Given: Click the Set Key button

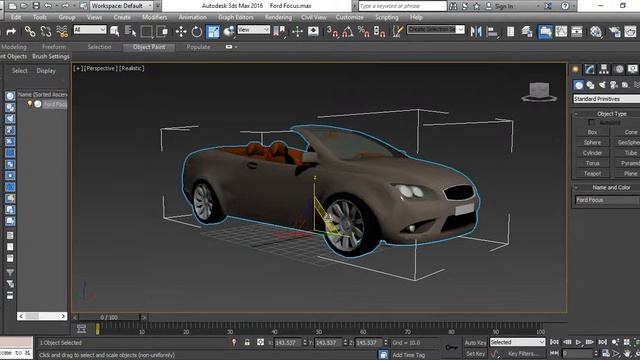Looking at the screenshot, I should coord(475,353).
